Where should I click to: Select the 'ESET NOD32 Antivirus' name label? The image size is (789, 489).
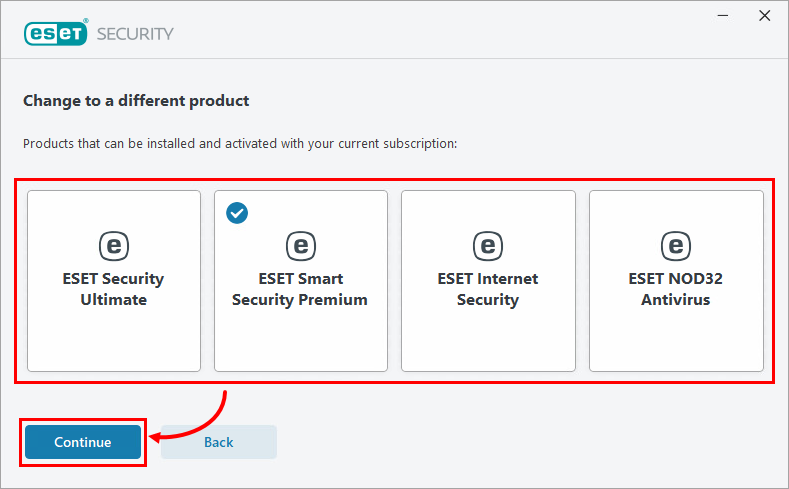click(675, 289)
